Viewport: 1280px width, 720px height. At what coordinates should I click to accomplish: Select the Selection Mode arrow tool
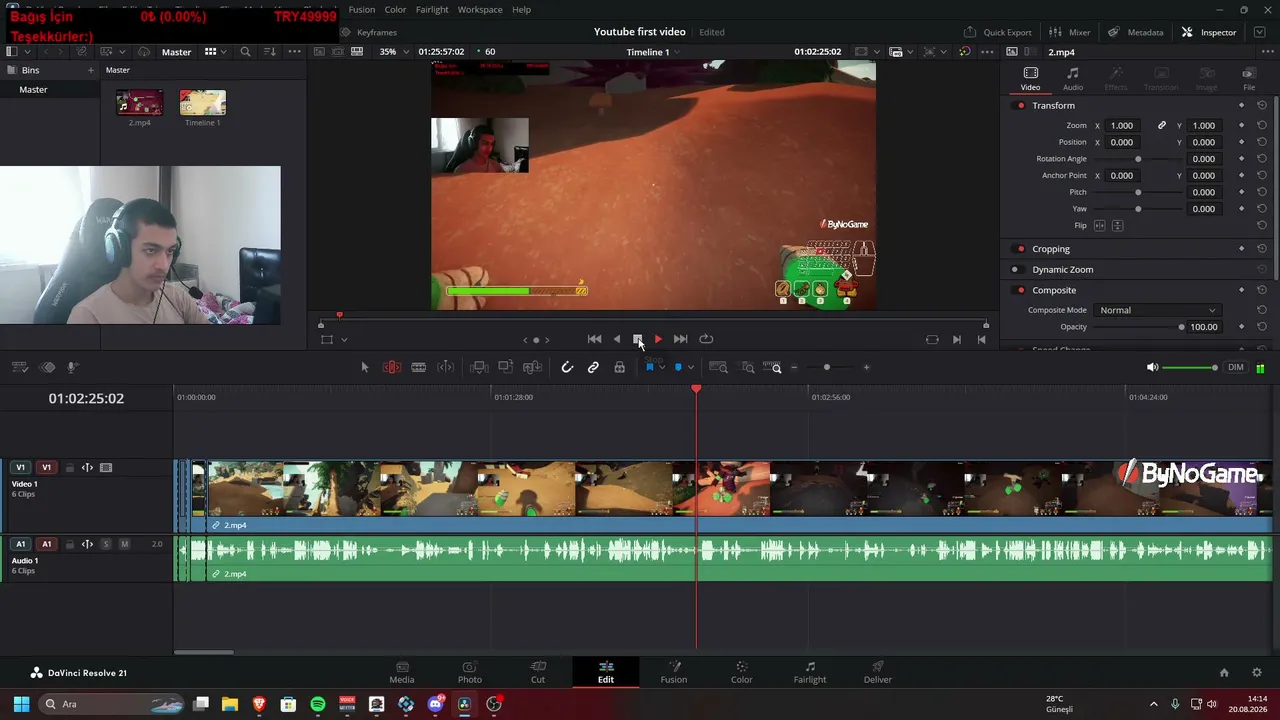[x=365, y=368]
